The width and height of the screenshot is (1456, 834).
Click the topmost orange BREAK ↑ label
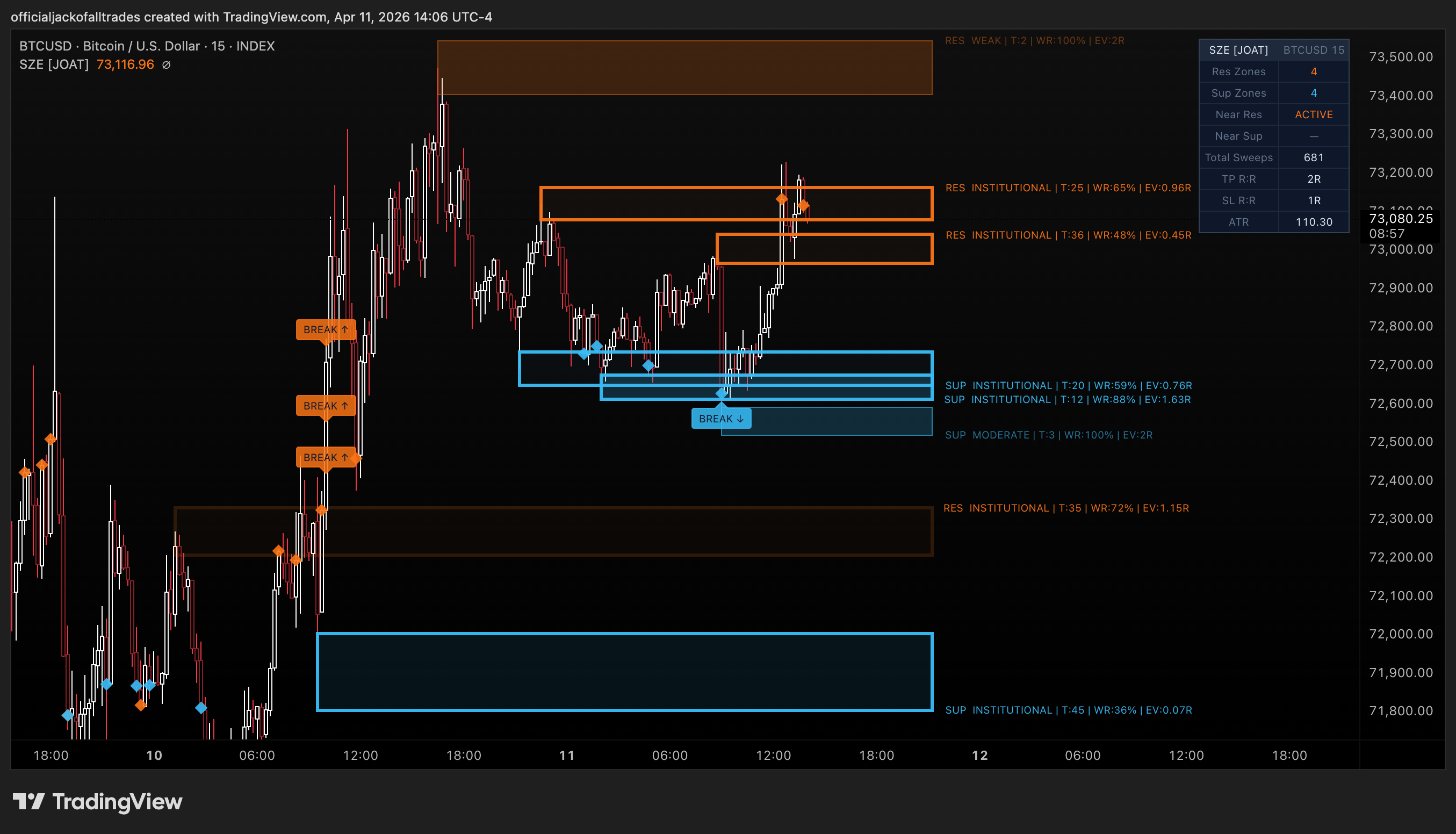(326, 329)
